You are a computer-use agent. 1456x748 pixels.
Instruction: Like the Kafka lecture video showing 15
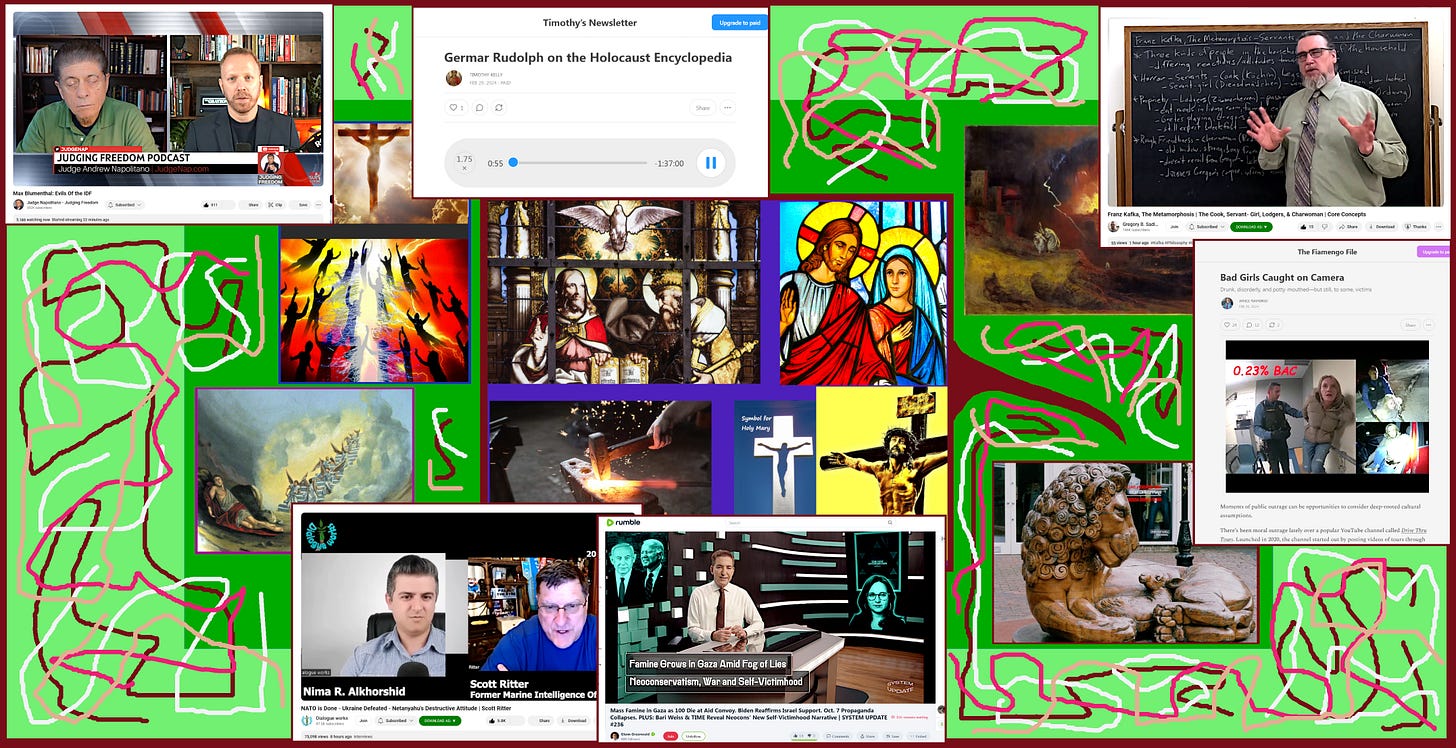coord(1309,227)
